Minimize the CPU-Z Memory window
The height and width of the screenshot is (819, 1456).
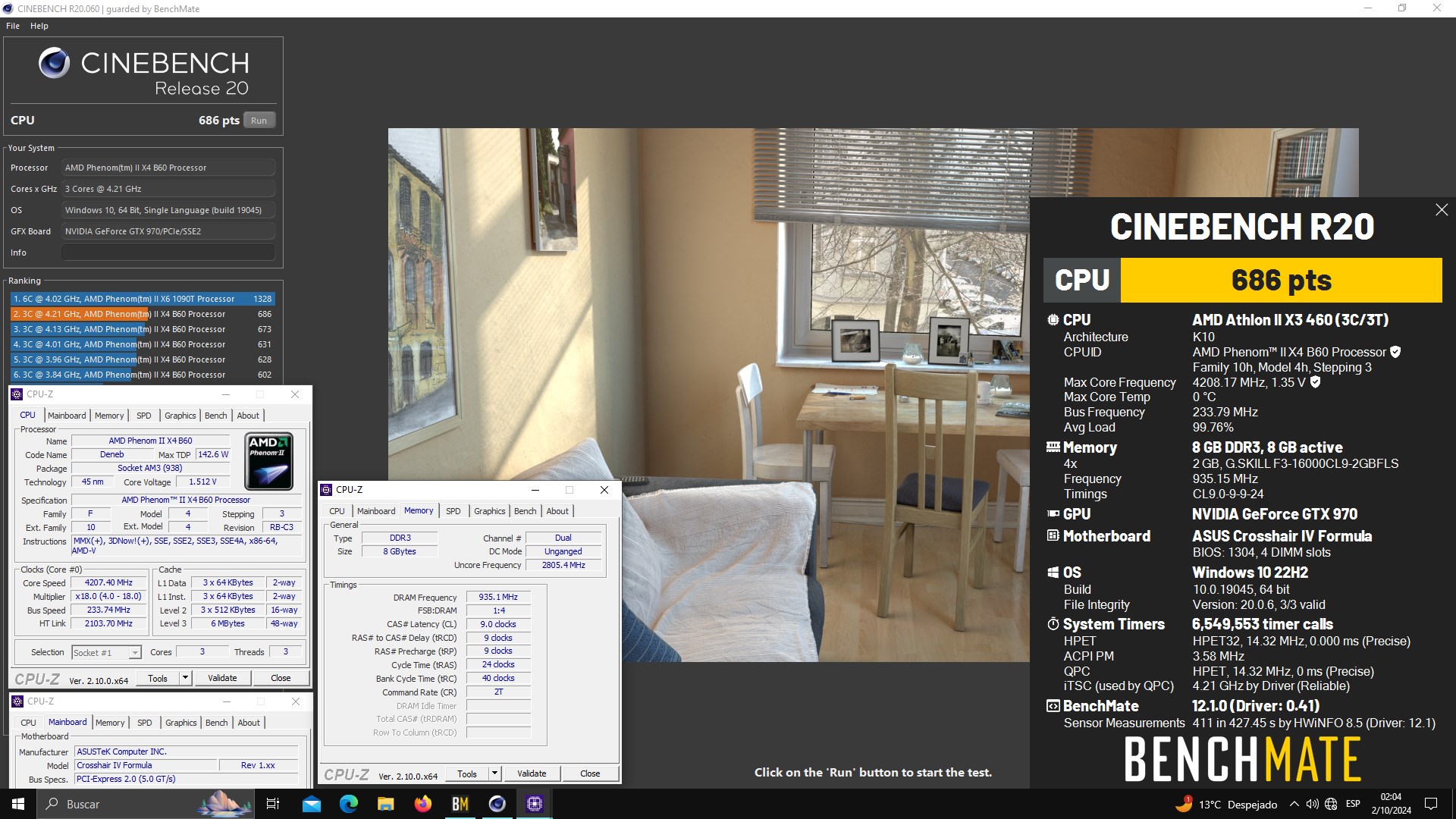pos(535,490)
